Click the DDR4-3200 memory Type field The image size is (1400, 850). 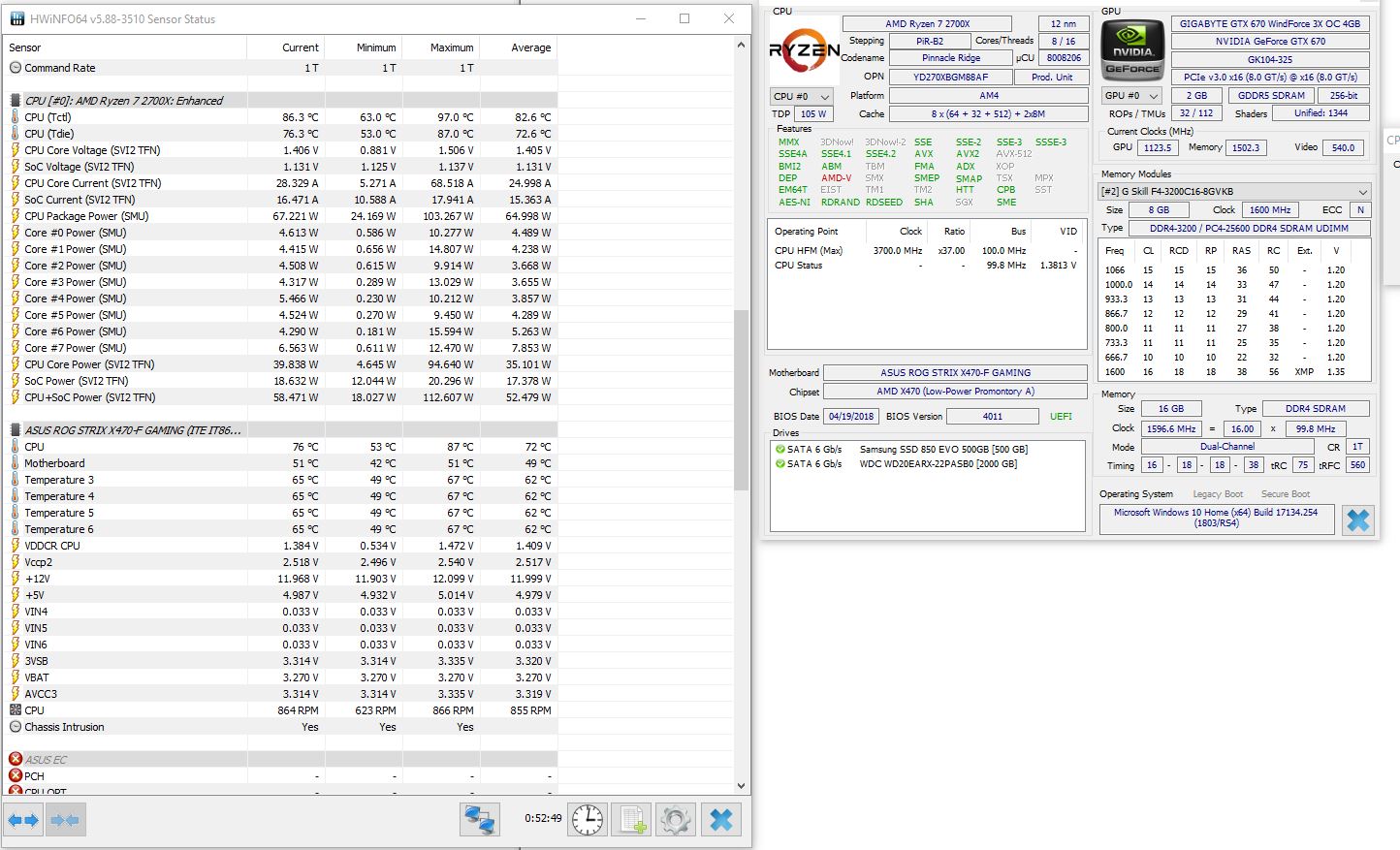1249,229
